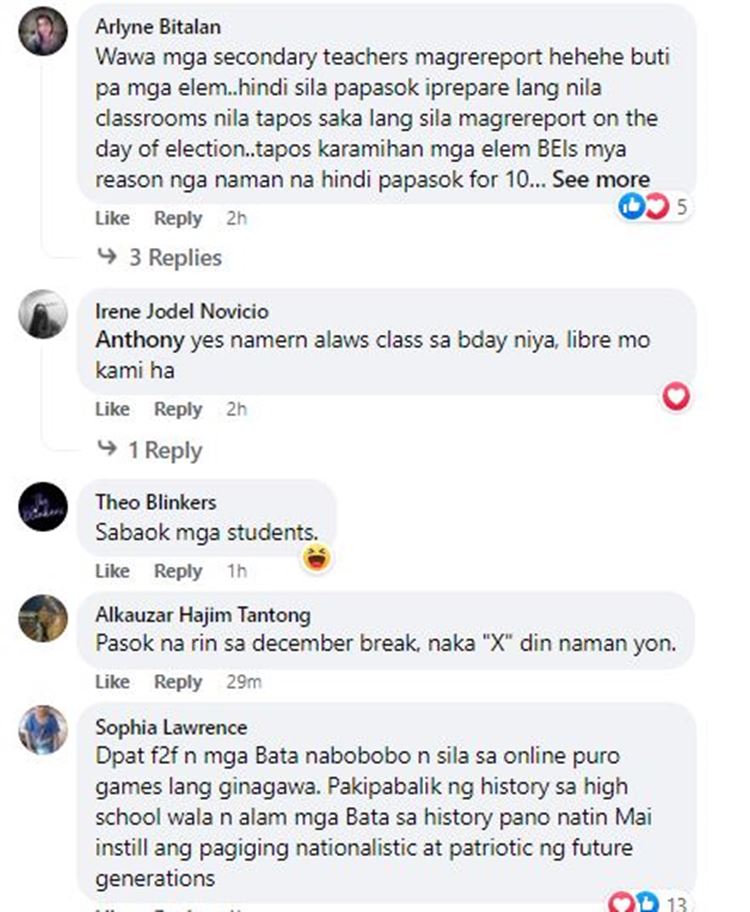Image resolution: width=750 pixels, height=912 pixels.
Task: Open Anthony mention in Irene's comment
Action: pos(140,340)
